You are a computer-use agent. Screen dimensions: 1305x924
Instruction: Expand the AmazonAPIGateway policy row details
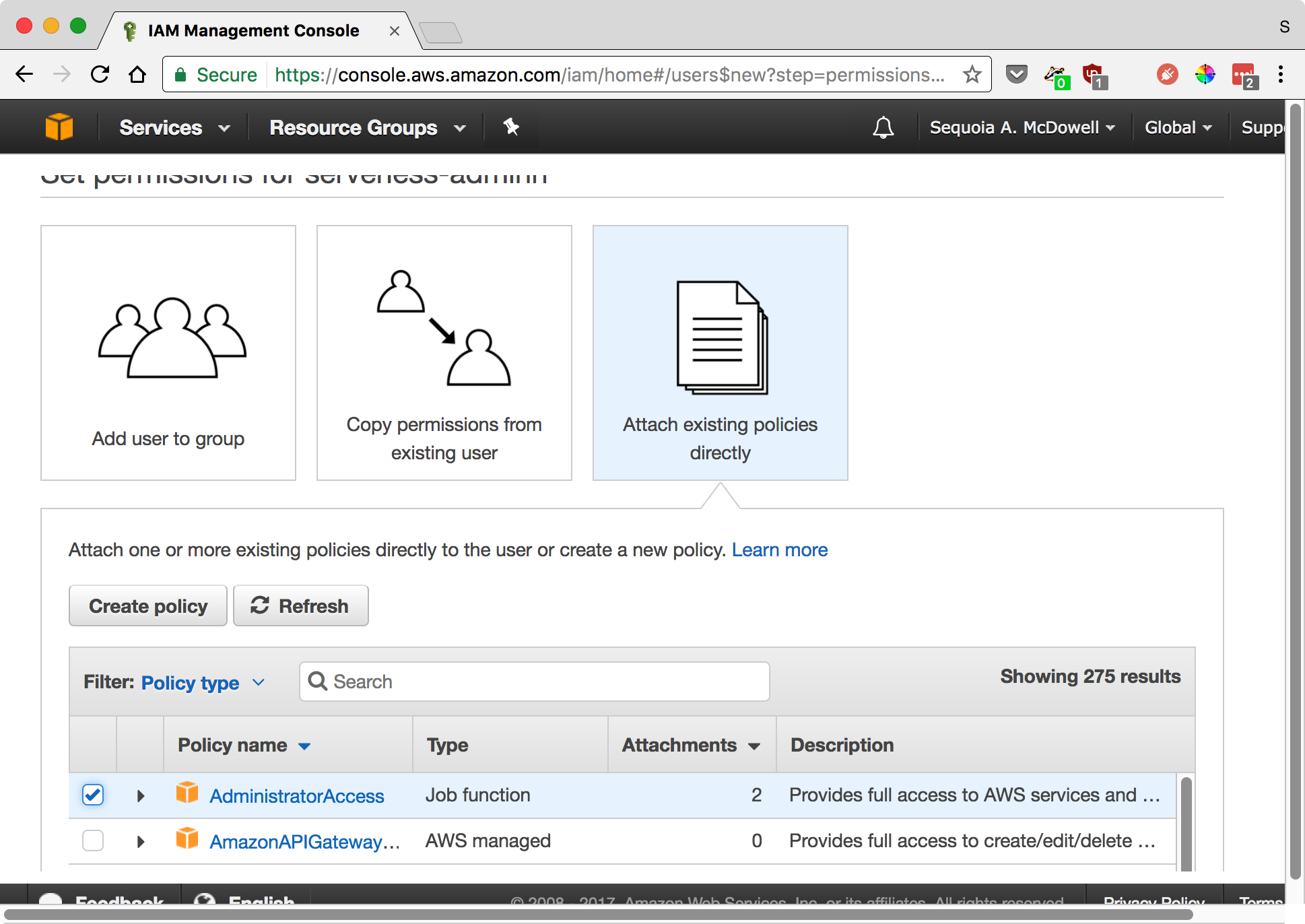point(140,841)
